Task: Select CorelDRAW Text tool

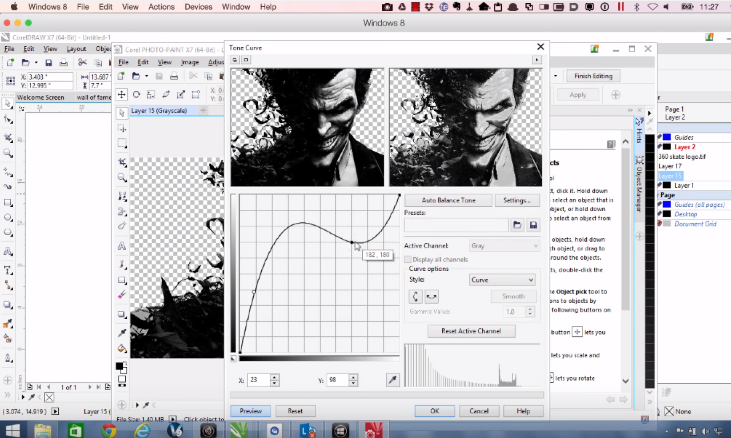Action: (7, 270)
